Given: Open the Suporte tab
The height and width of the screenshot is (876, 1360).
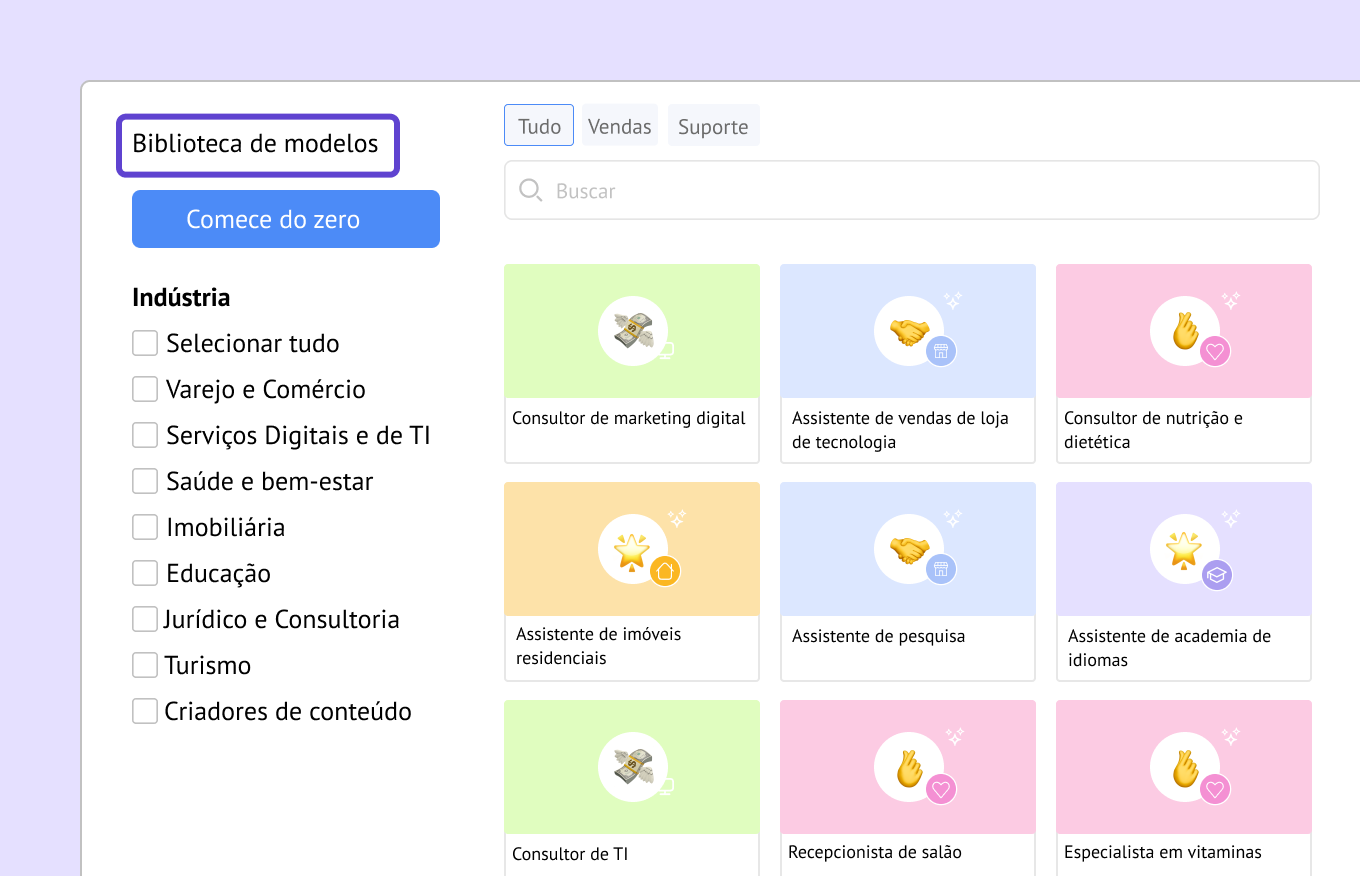Looking at the screenshot, I should tap(713, 126).
